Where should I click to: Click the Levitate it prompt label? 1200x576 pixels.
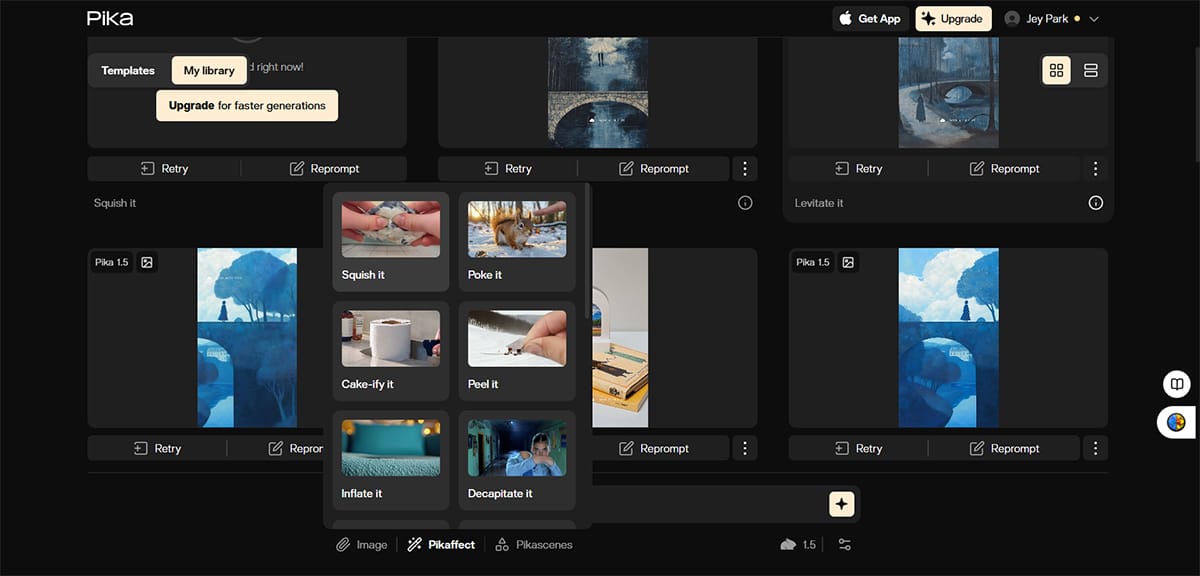coord(819,203)
